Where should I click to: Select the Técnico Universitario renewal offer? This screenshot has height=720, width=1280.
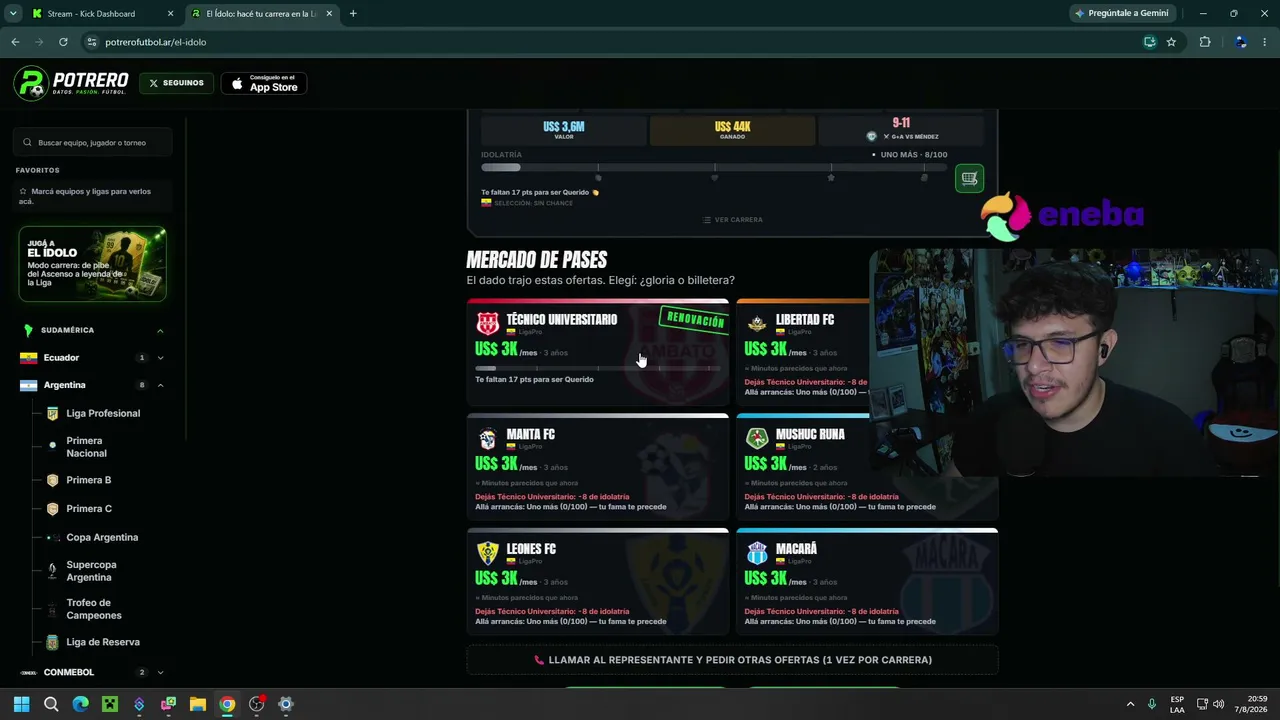[598, 351]
